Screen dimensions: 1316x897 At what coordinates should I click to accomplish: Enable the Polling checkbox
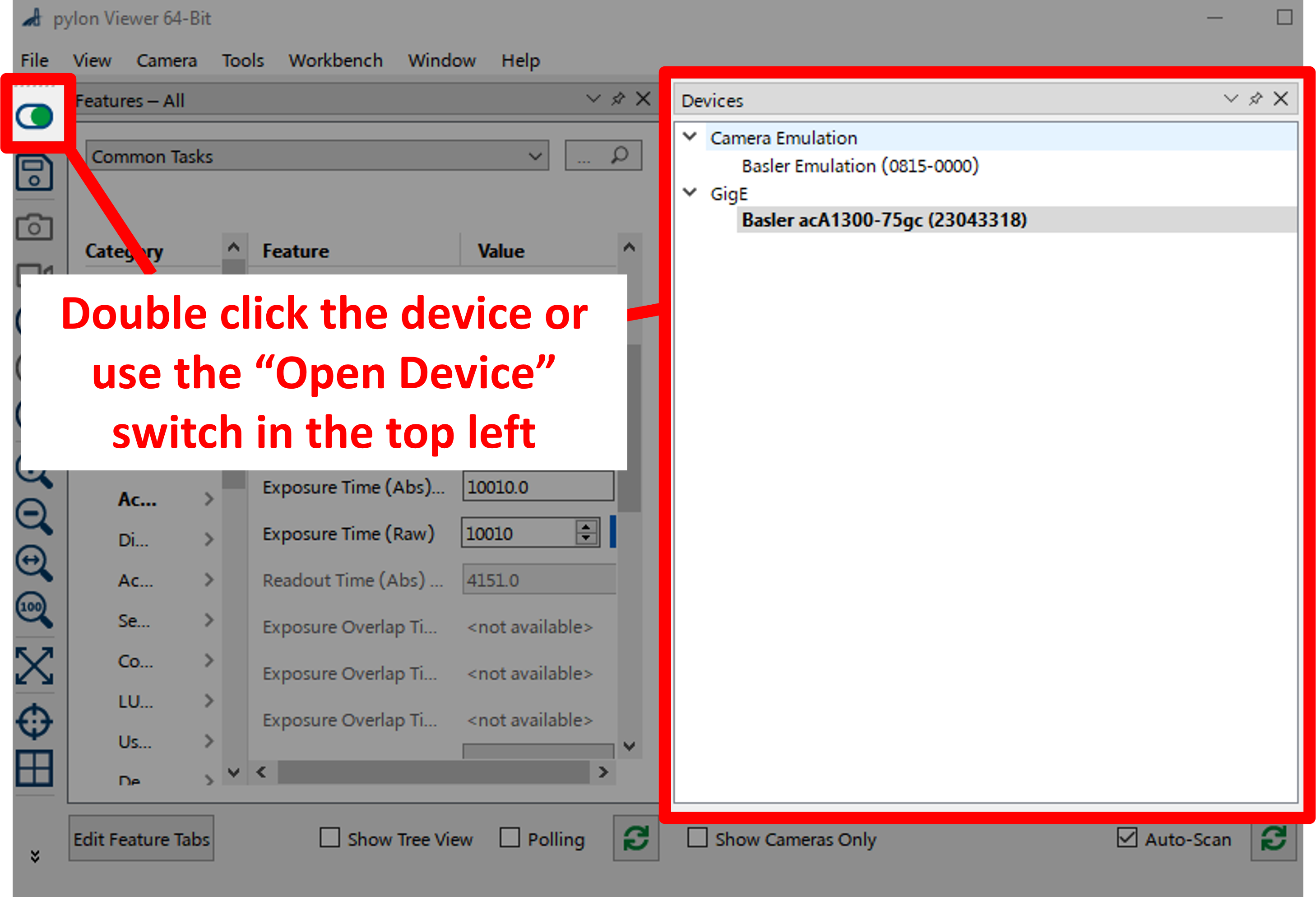(510, 837)
